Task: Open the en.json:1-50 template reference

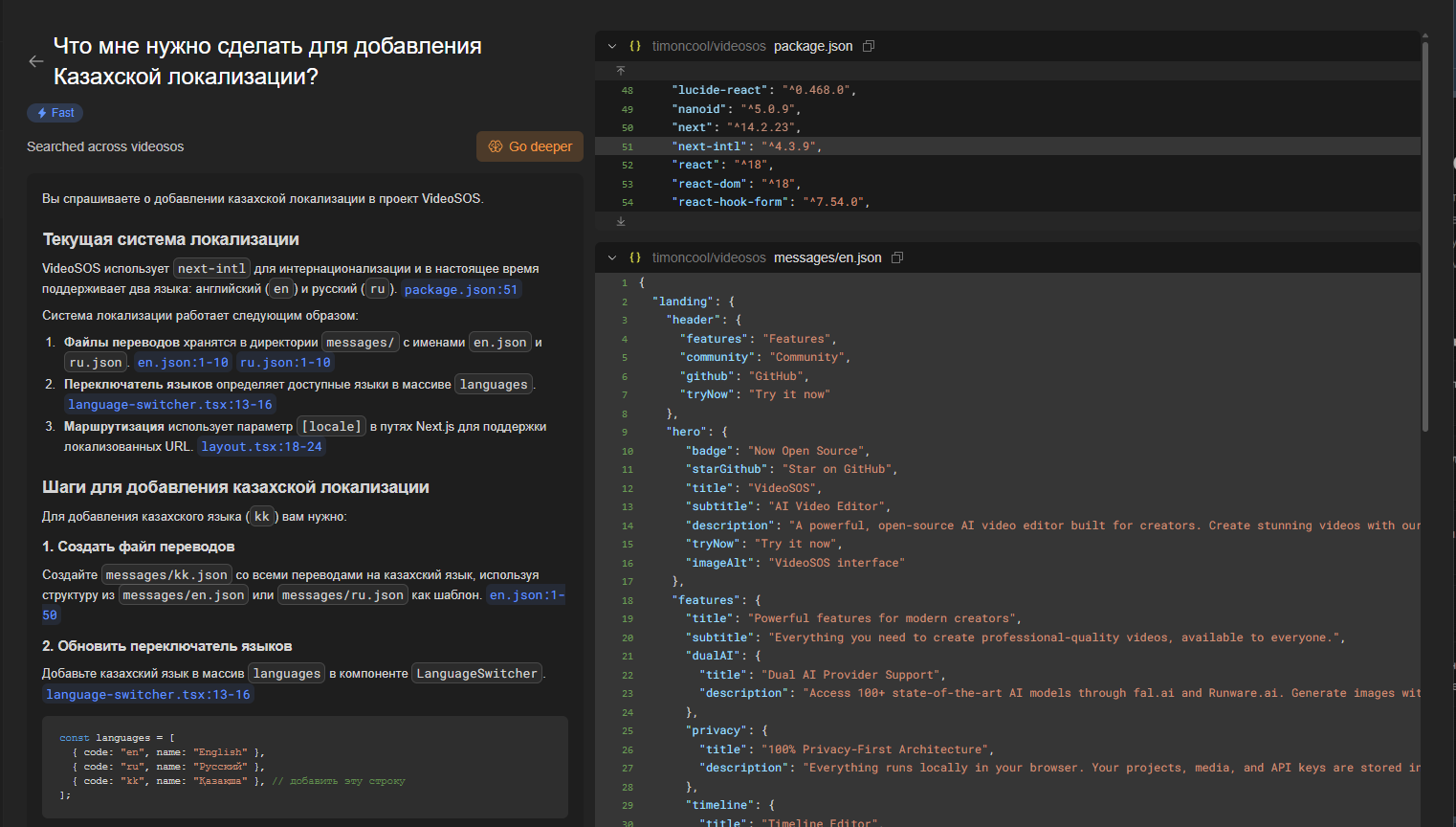Action: click(526, 595)
